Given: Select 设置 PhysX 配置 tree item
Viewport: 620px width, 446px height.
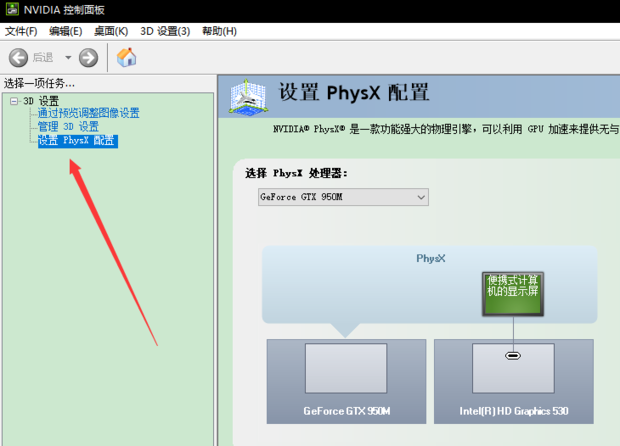Looking at the screenshot, I should 78,141.
